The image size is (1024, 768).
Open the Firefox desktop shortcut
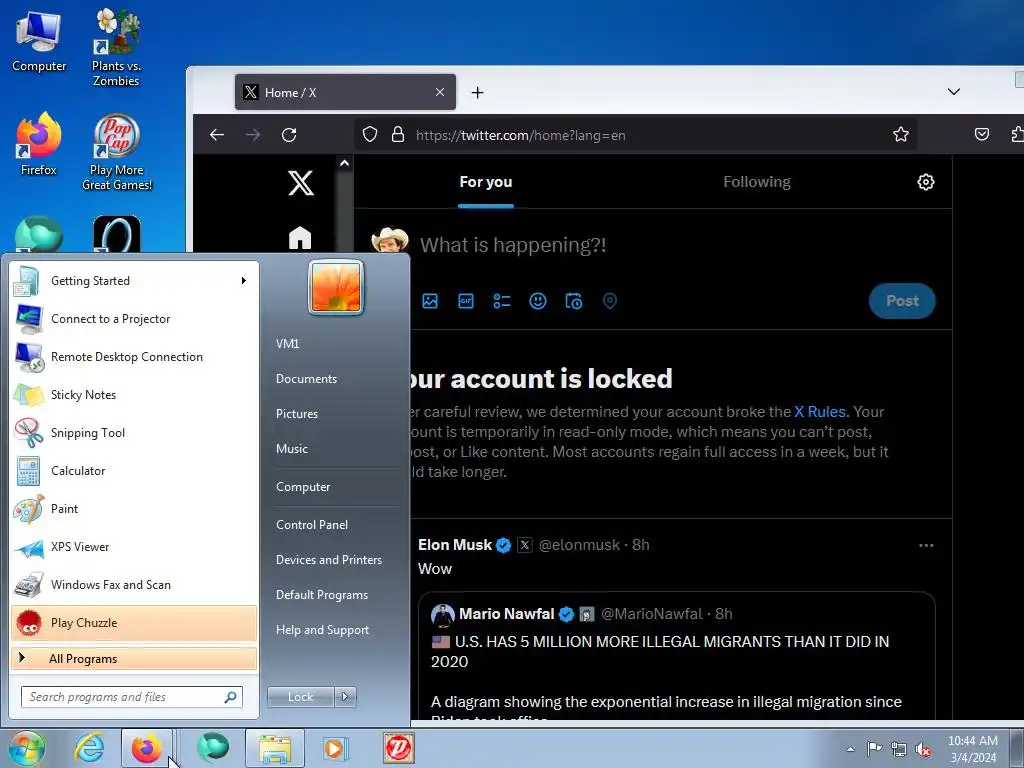[39, 145]
